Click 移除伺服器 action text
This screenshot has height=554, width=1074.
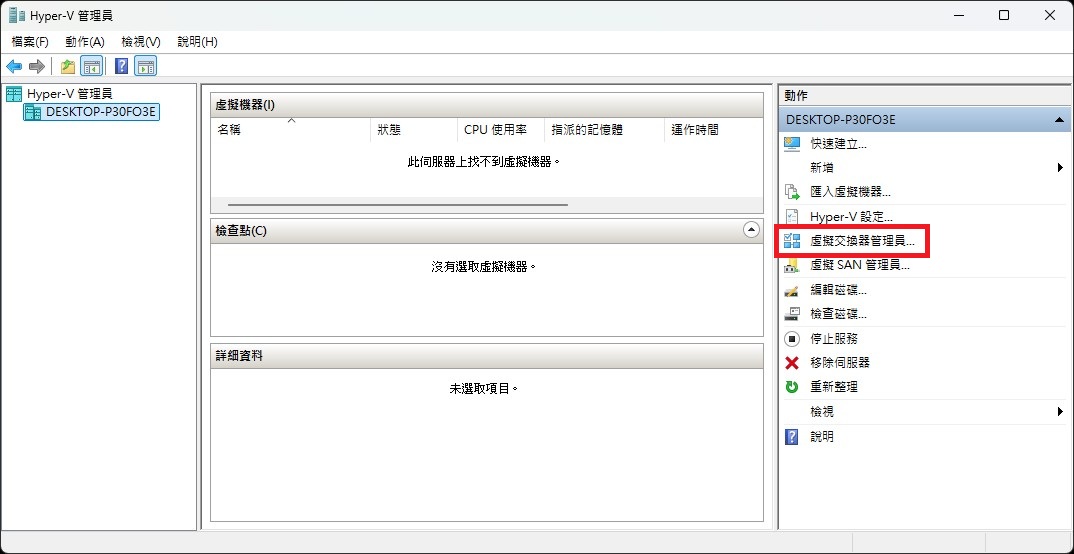840,363
